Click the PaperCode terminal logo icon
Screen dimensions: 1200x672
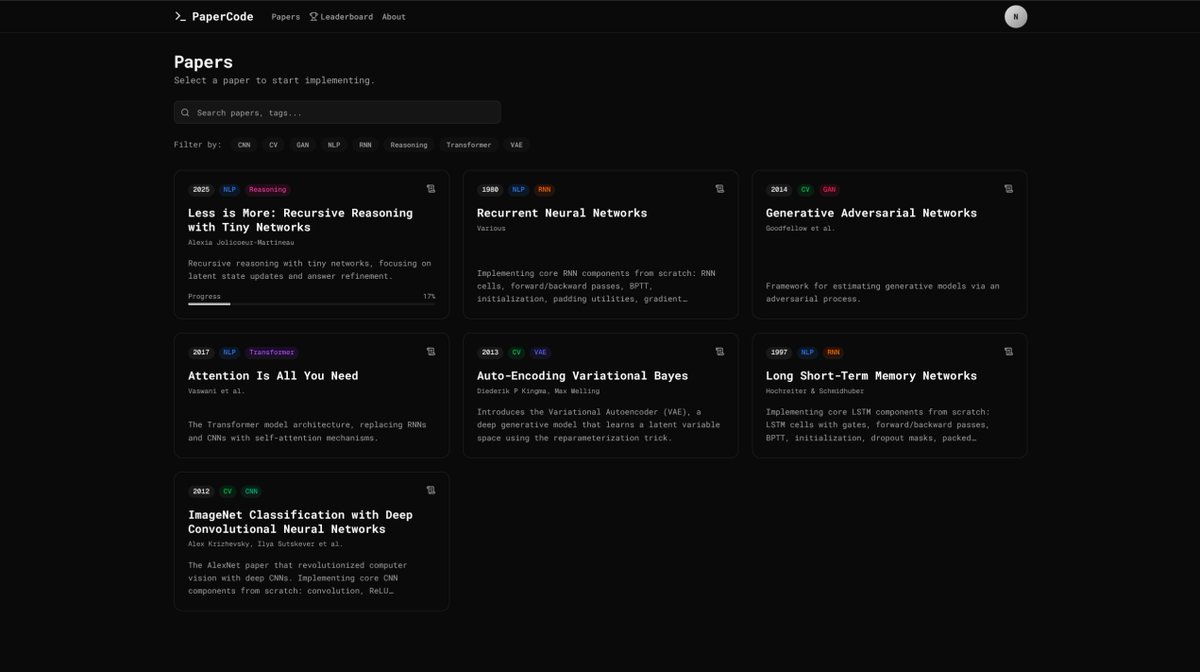[x=180, y=16]
